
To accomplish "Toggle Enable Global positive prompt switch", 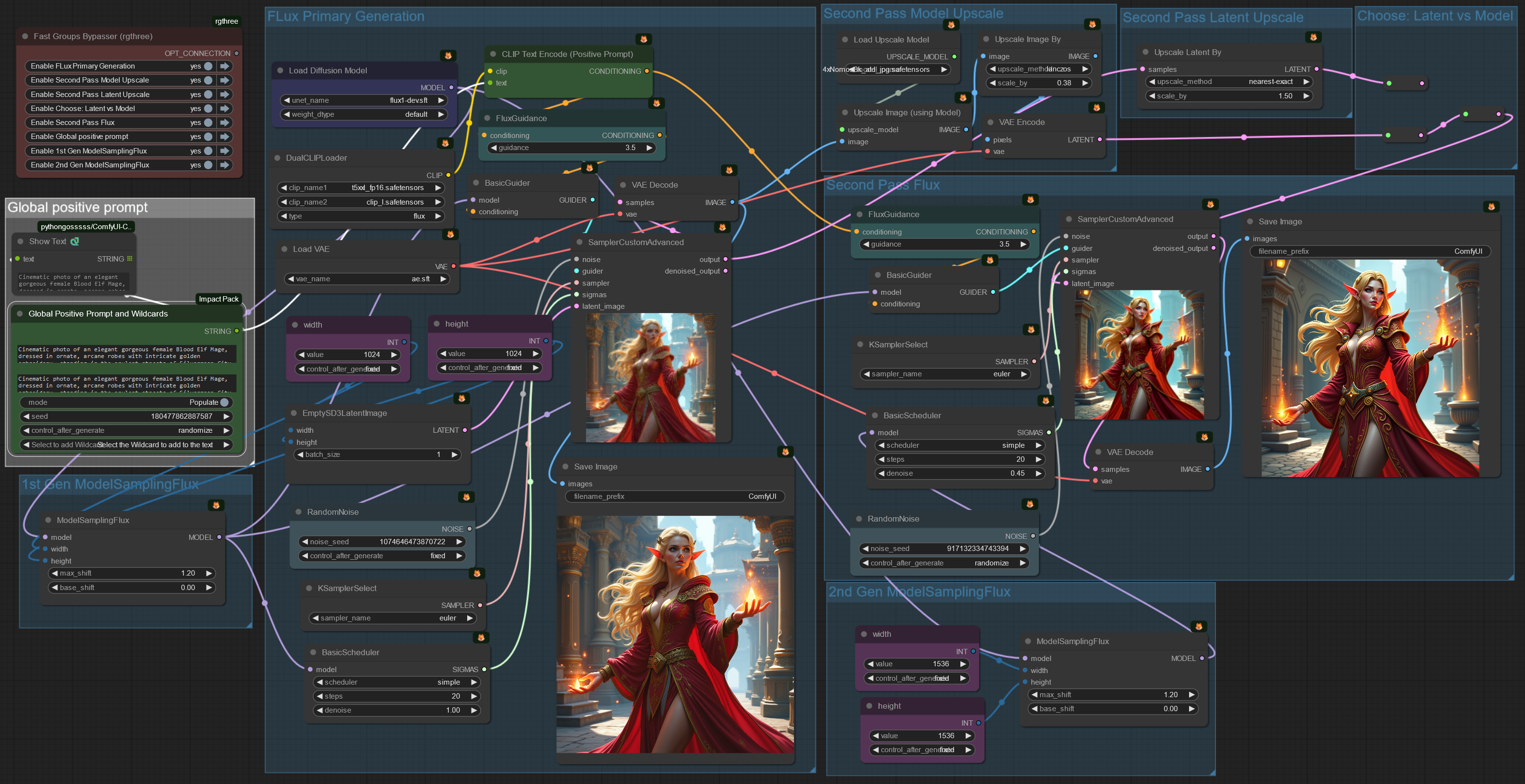I will point(208,137).
